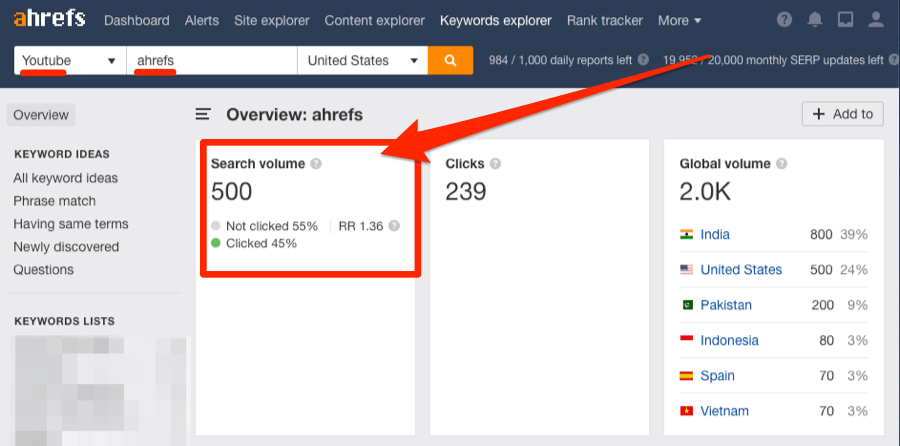Open Content explorer in top navigation
Screen dimensions: 900x446
pos(375,21)
